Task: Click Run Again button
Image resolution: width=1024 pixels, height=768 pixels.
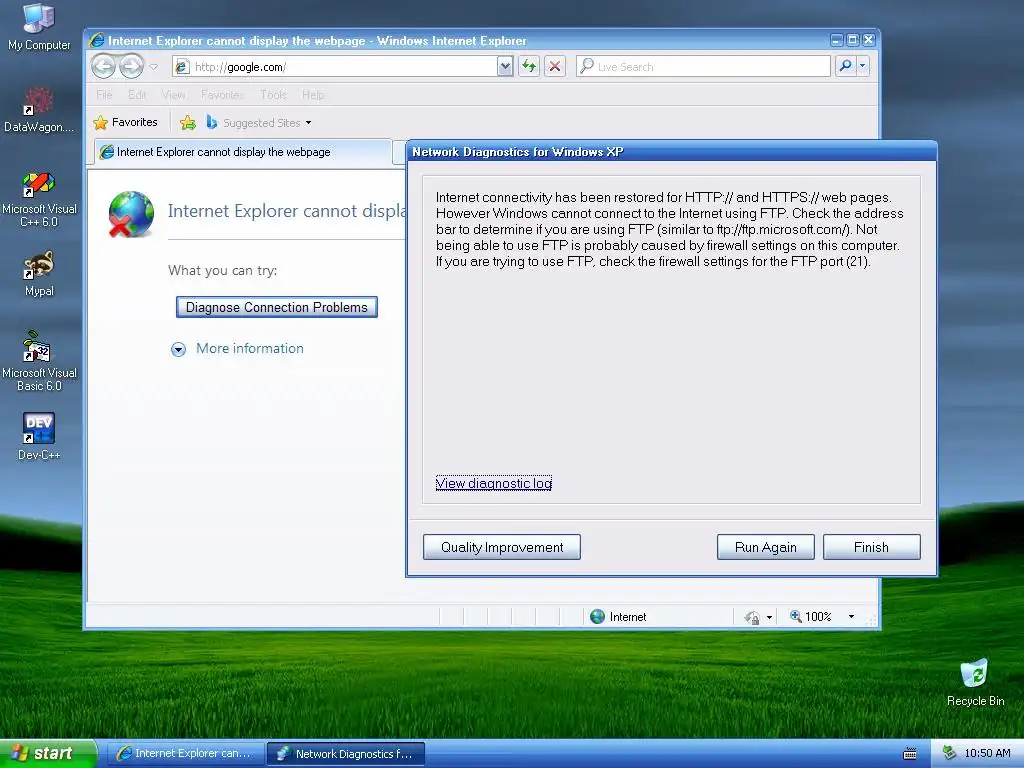Action: tap(765, 547)
